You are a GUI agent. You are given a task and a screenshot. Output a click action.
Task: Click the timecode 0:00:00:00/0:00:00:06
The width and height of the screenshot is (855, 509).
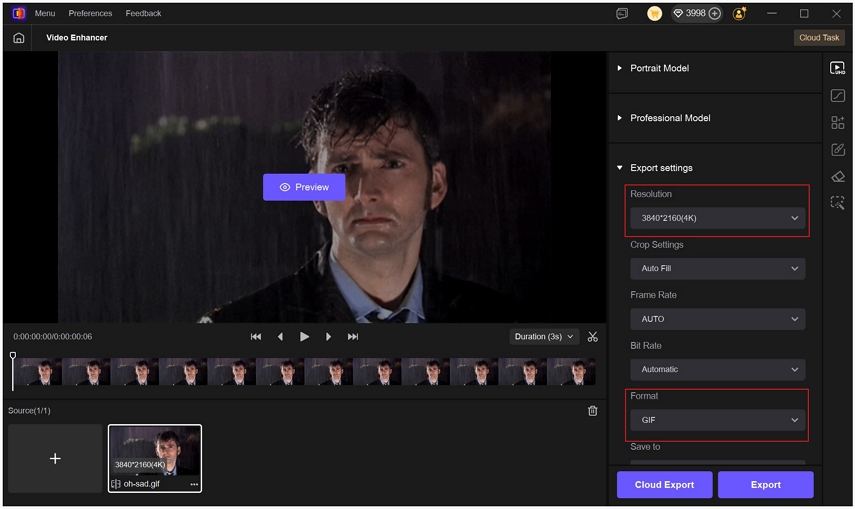(52, 337)
